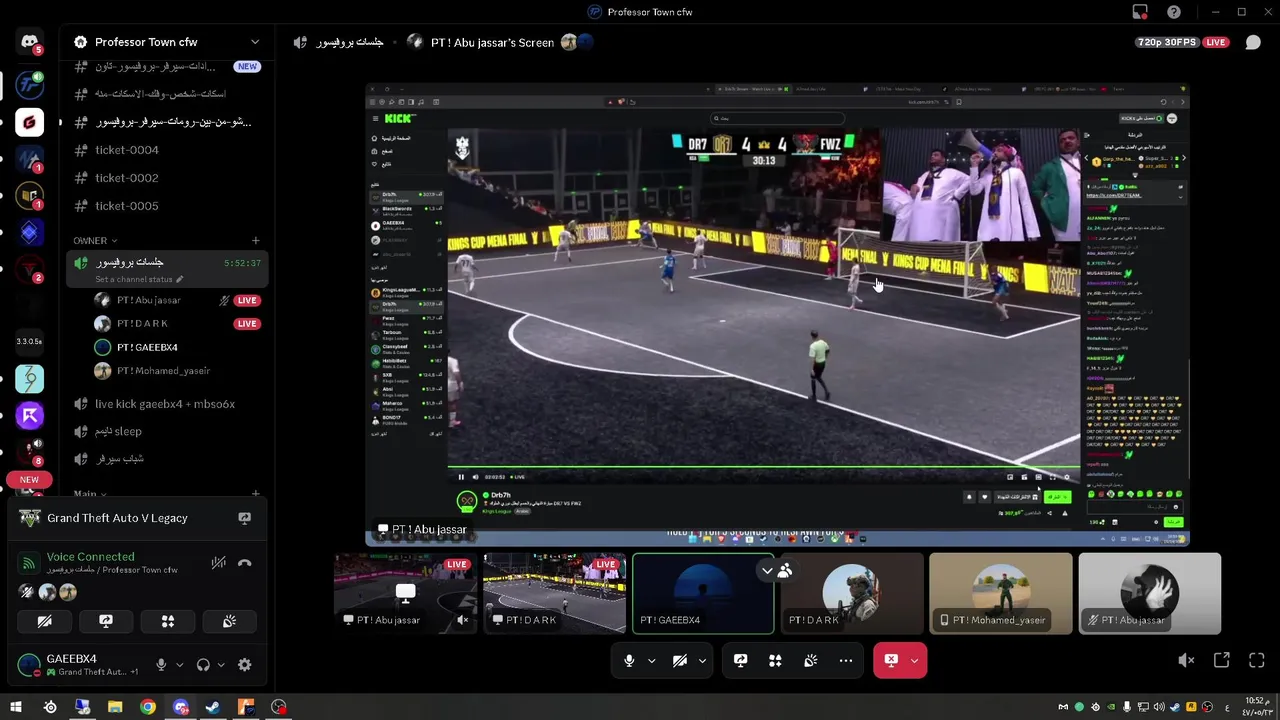The height and width of the screenshot is (720, 1280).
Task: Open the purple K server icon
Action: pyautogui.click(x=29, y=416)
